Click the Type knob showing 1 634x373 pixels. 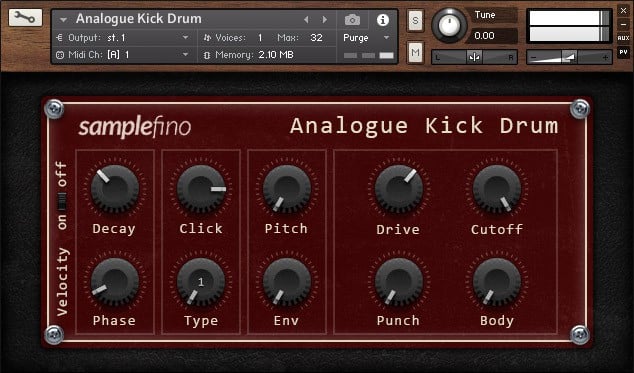pyautogui.click(x=201, y=282)
